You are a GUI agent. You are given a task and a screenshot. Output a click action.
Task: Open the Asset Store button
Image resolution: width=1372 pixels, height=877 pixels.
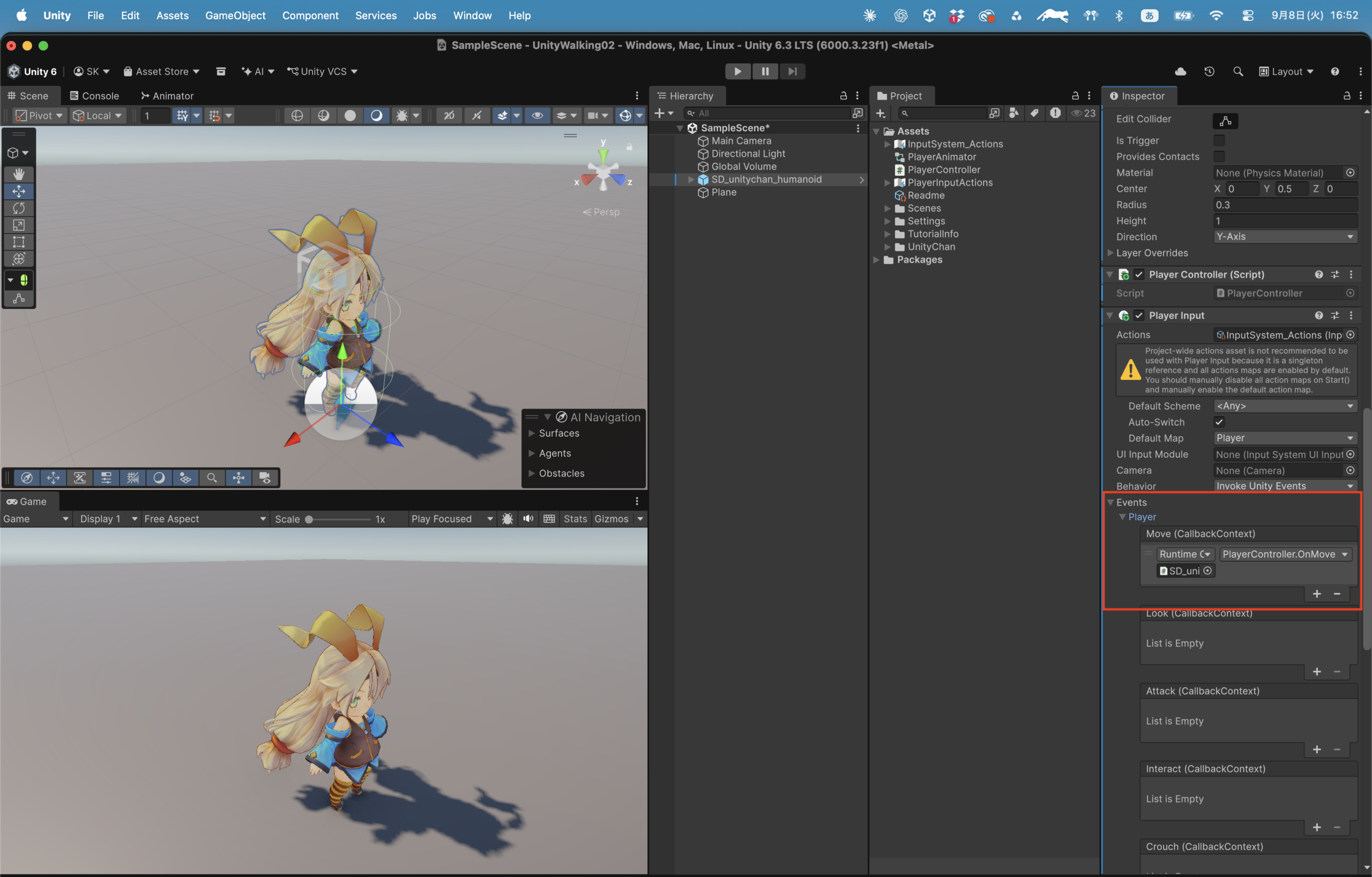(162, 71)
